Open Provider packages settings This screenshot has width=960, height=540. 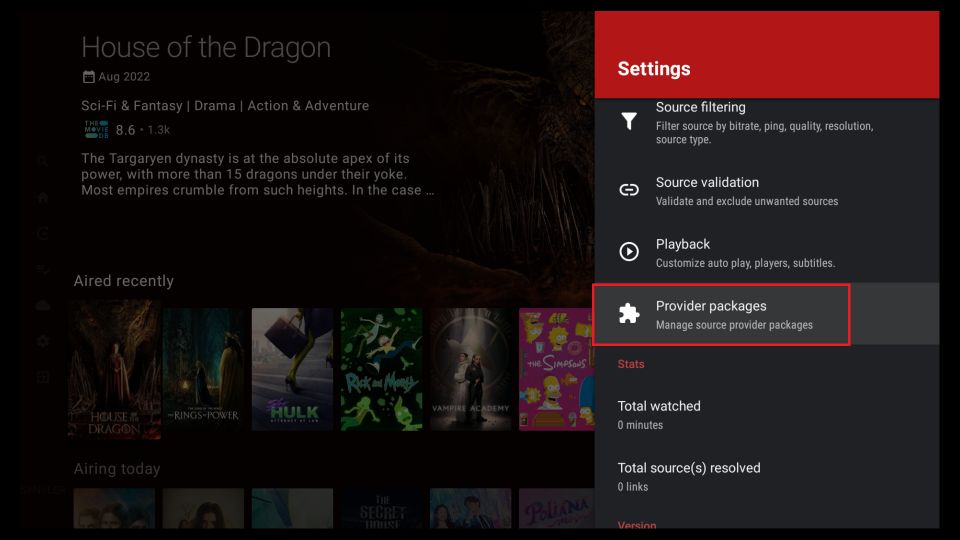point(767,314)
